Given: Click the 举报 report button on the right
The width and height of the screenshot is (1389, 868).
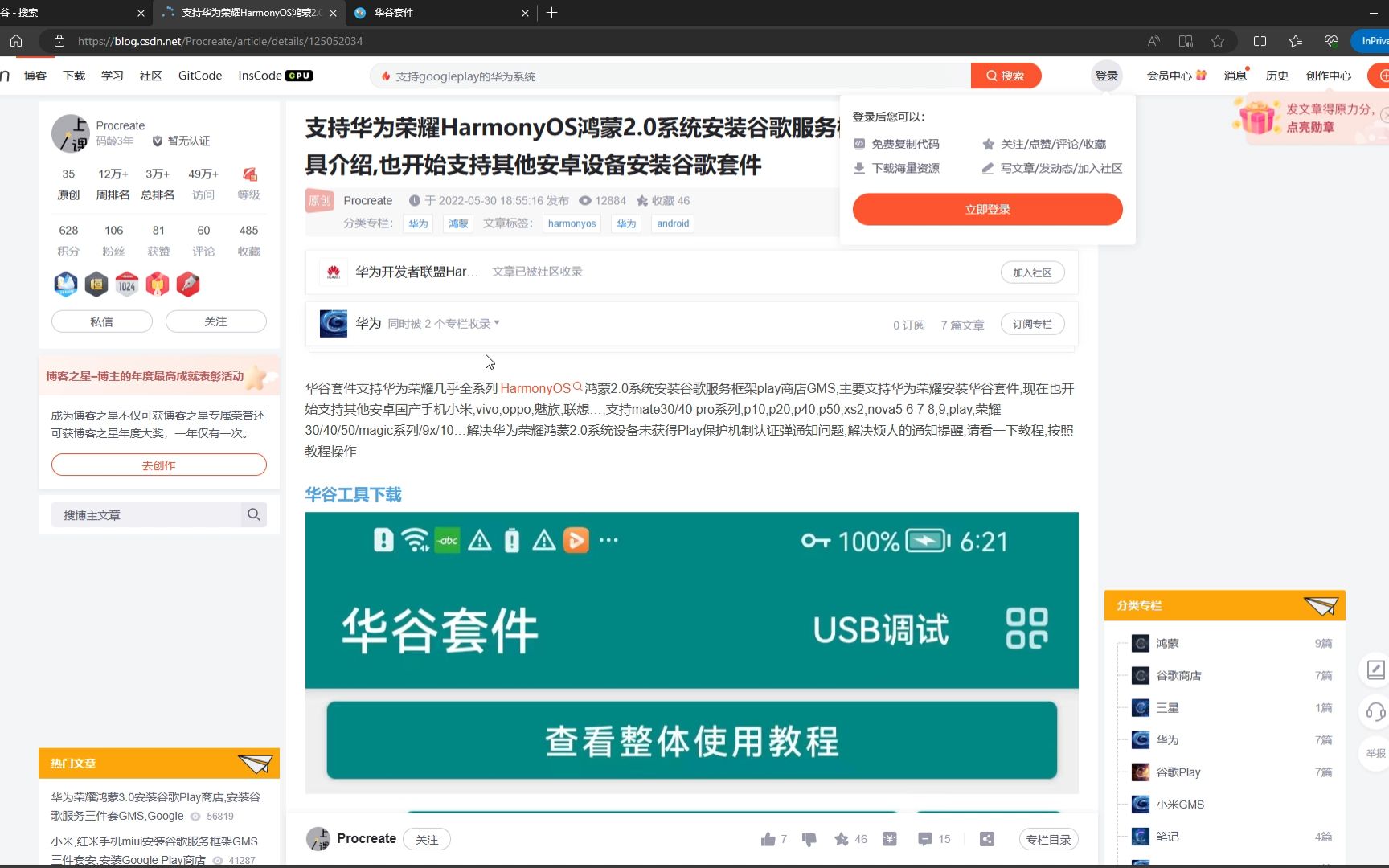Looking at the screenshot, I should (1376, 753).
